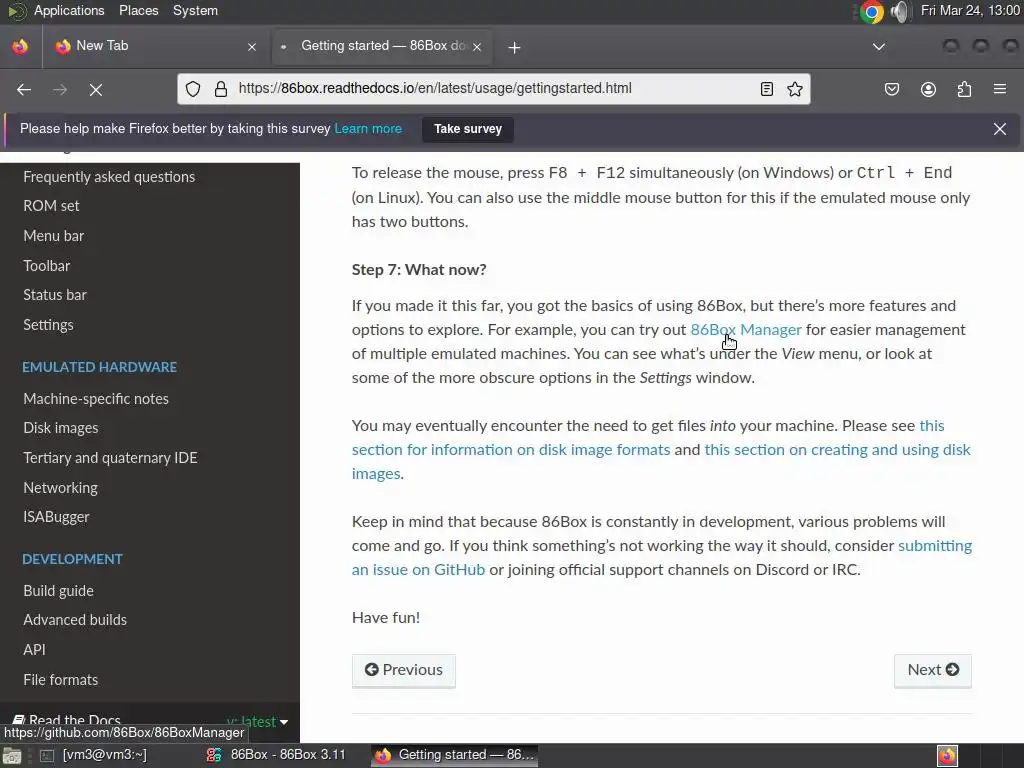The width and height of the screenshot is (1024, 768).
Task: Dismiss the survey notification bar
Action: [x=1000, y=129]
